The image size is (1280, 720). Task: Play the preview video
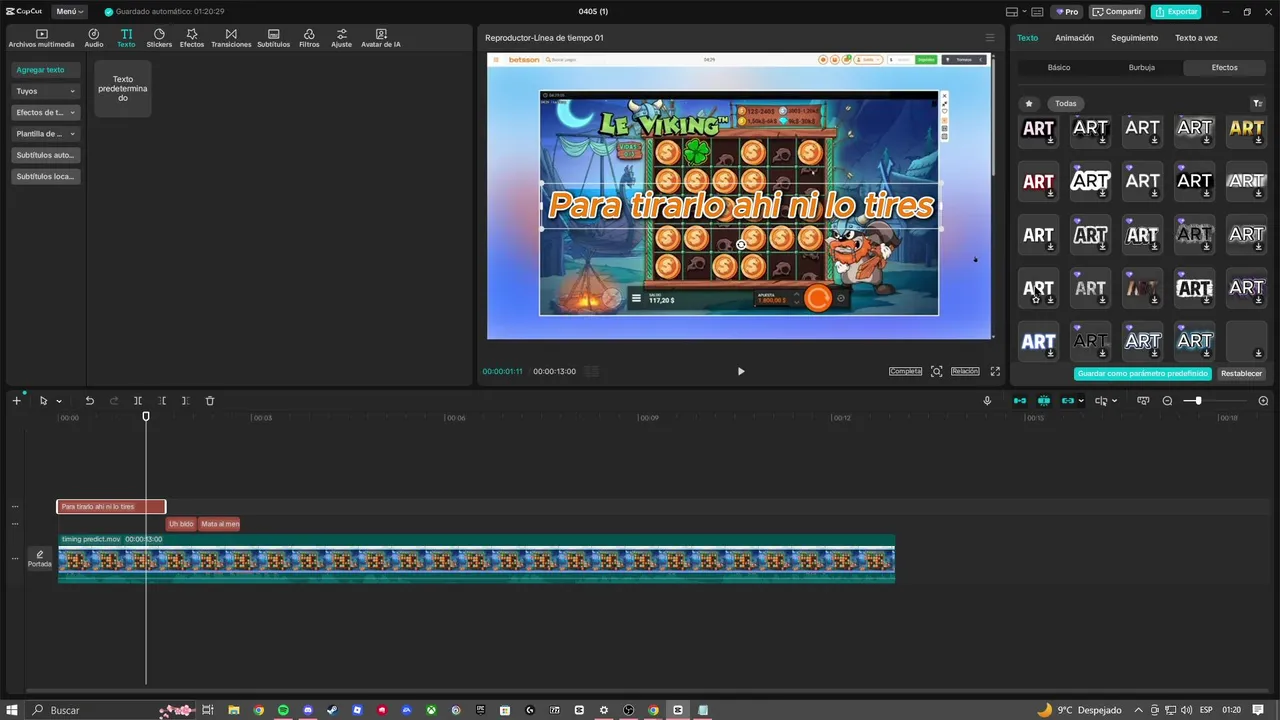pos(741,371)
